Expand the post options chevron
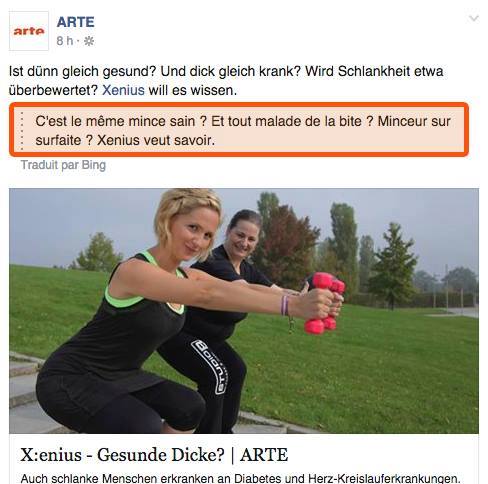The height and width of the screenshot is (484, 488). click(x=474, y=18)
